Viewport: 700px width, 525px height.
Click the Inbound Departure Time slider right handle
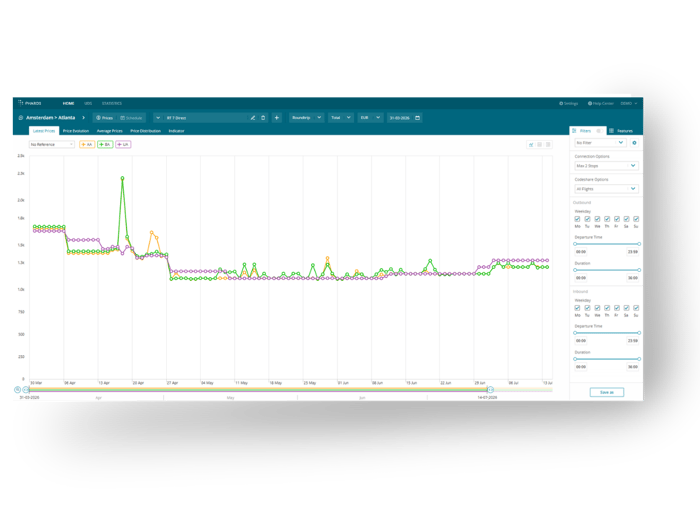pyautogui.click(x=639, y=333)
